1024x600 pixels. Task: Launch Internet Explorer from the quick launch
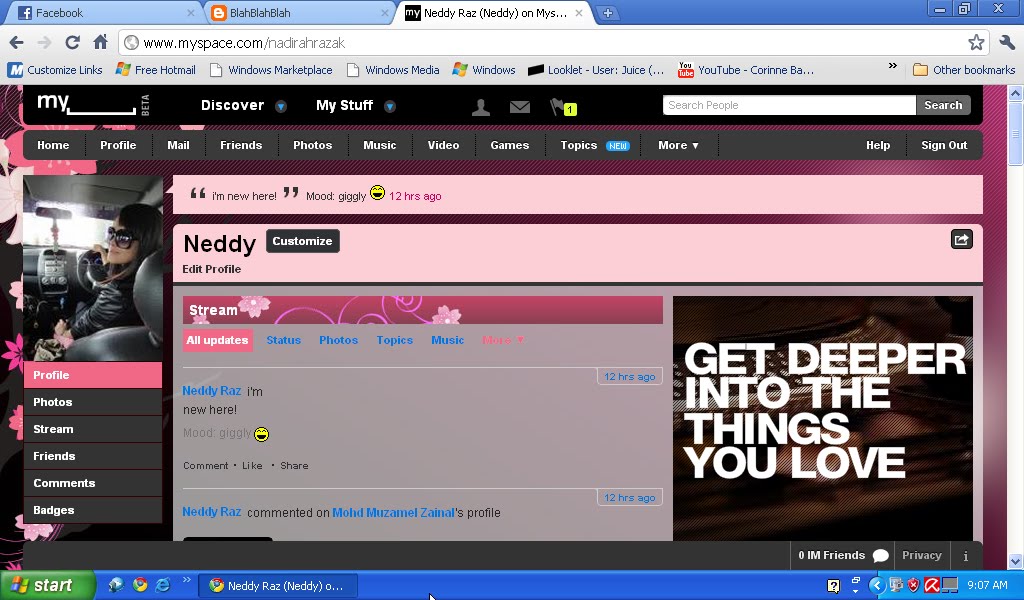163,584
